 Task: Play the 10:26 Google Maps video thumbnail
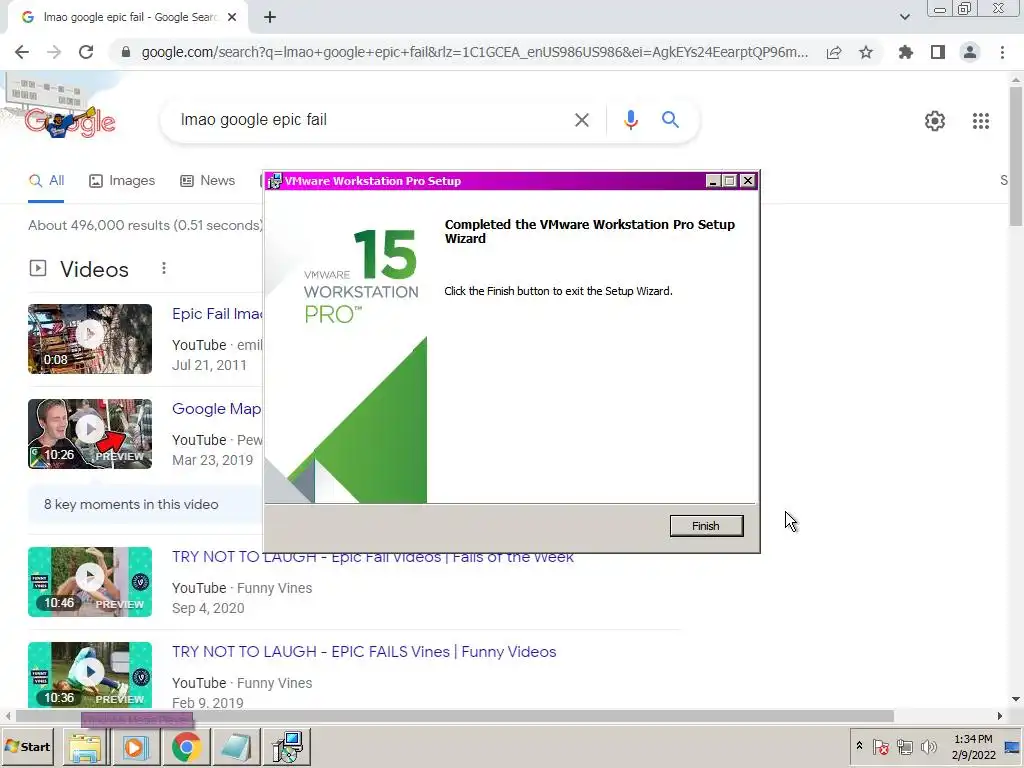pos(90,434)
